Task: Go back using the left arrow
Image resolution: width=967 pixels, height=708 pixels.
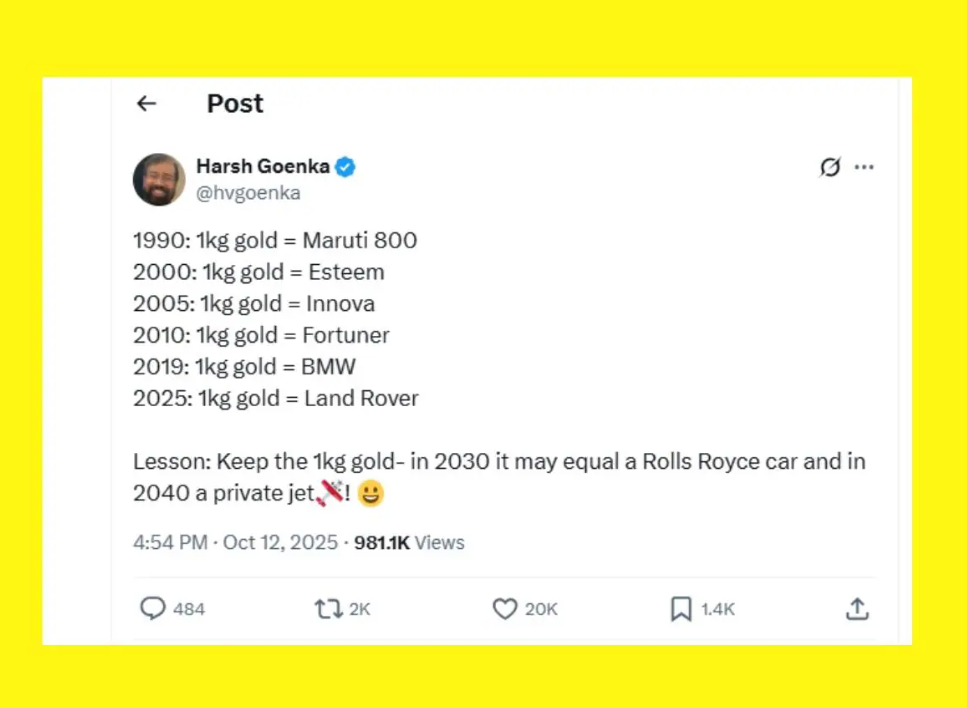Action: 147,104
